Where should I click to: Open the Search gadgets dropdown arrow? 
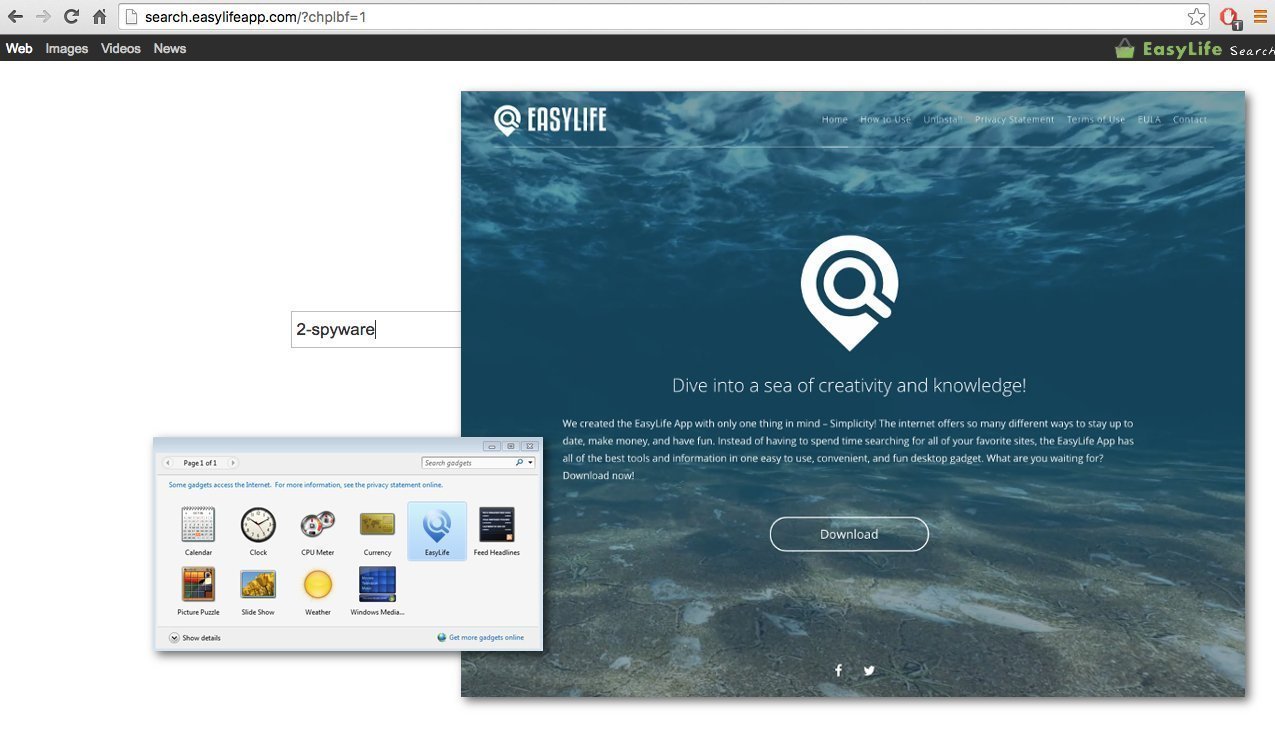point(530,463)
